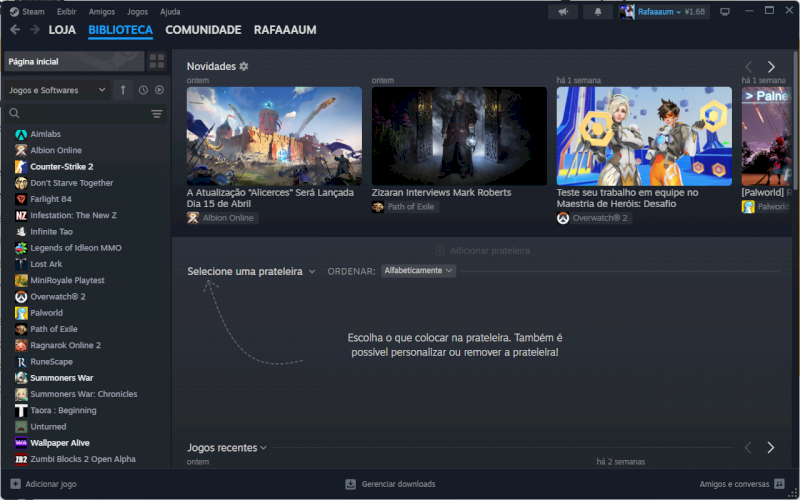This screenshot has width=800, height=500.
Task: Open the Jogos menu
Action: (137, 12)
